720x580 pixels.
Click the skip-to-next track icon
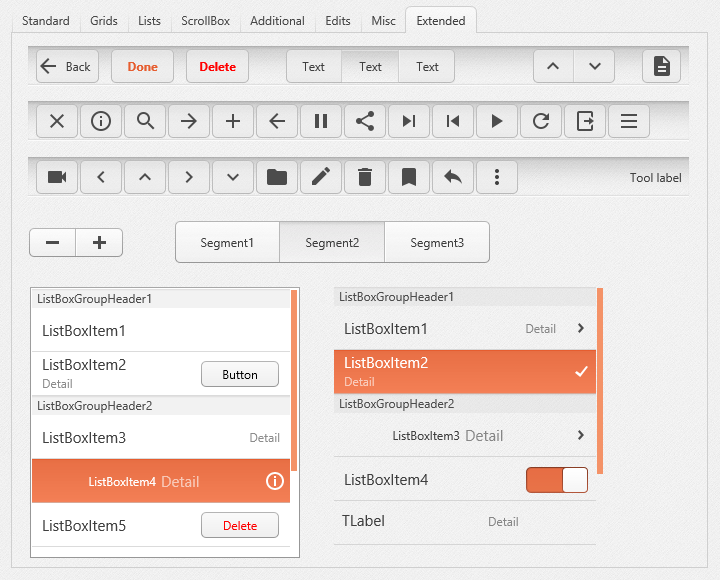tap(409, 121)
